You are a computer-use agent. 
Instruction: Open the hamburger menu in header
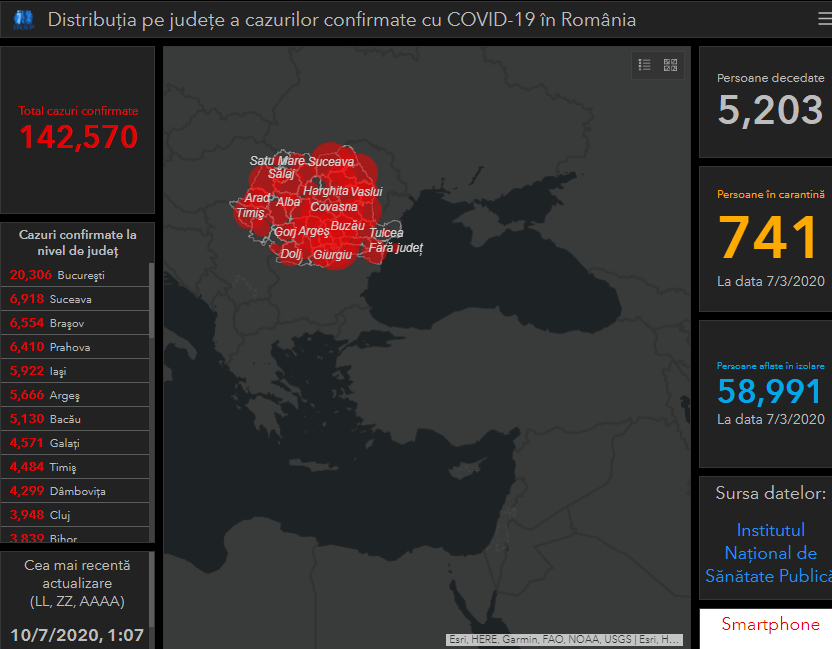[823, 19]
